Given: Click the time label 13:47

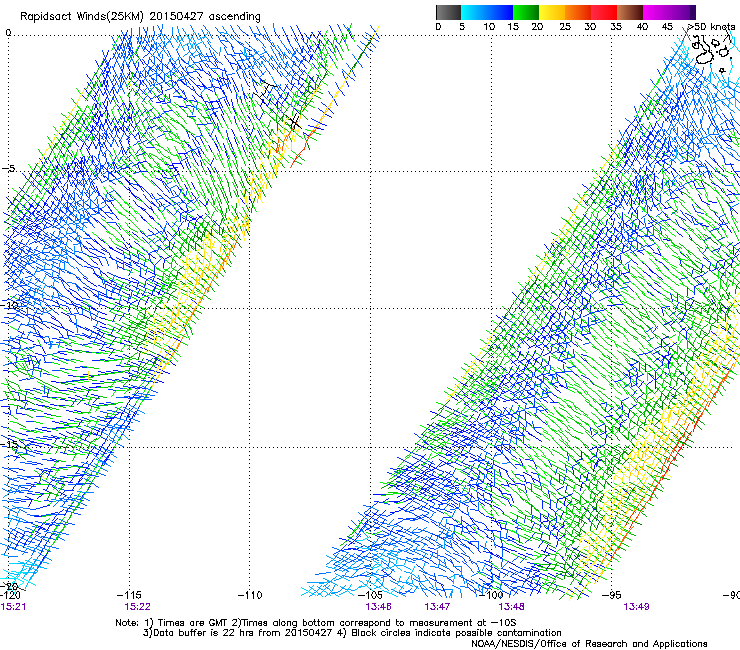Looking at the screenshot, I should click(437, 607).
